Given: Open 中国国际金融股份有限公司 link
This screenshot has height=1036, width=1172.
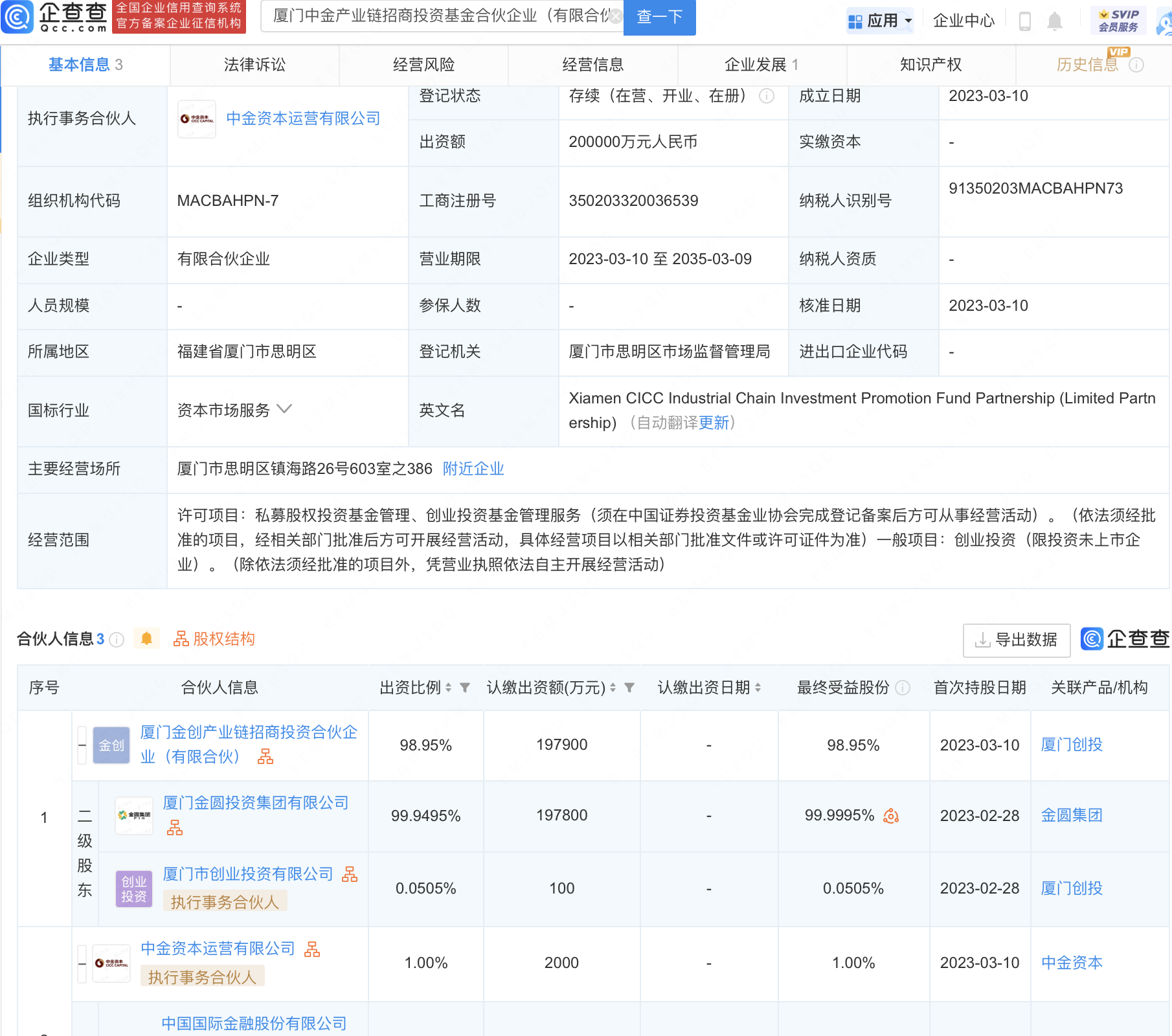Looking at the screenshot, I should click(254, 1024).
